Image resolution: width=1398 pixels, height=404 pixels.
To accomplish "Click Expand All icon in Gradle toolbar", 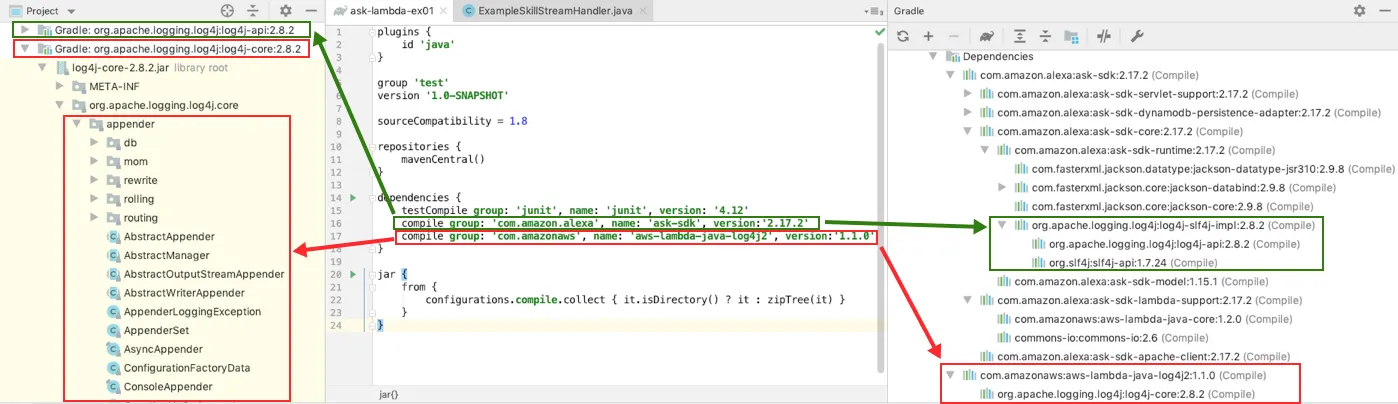I will tap(1020, 36).
